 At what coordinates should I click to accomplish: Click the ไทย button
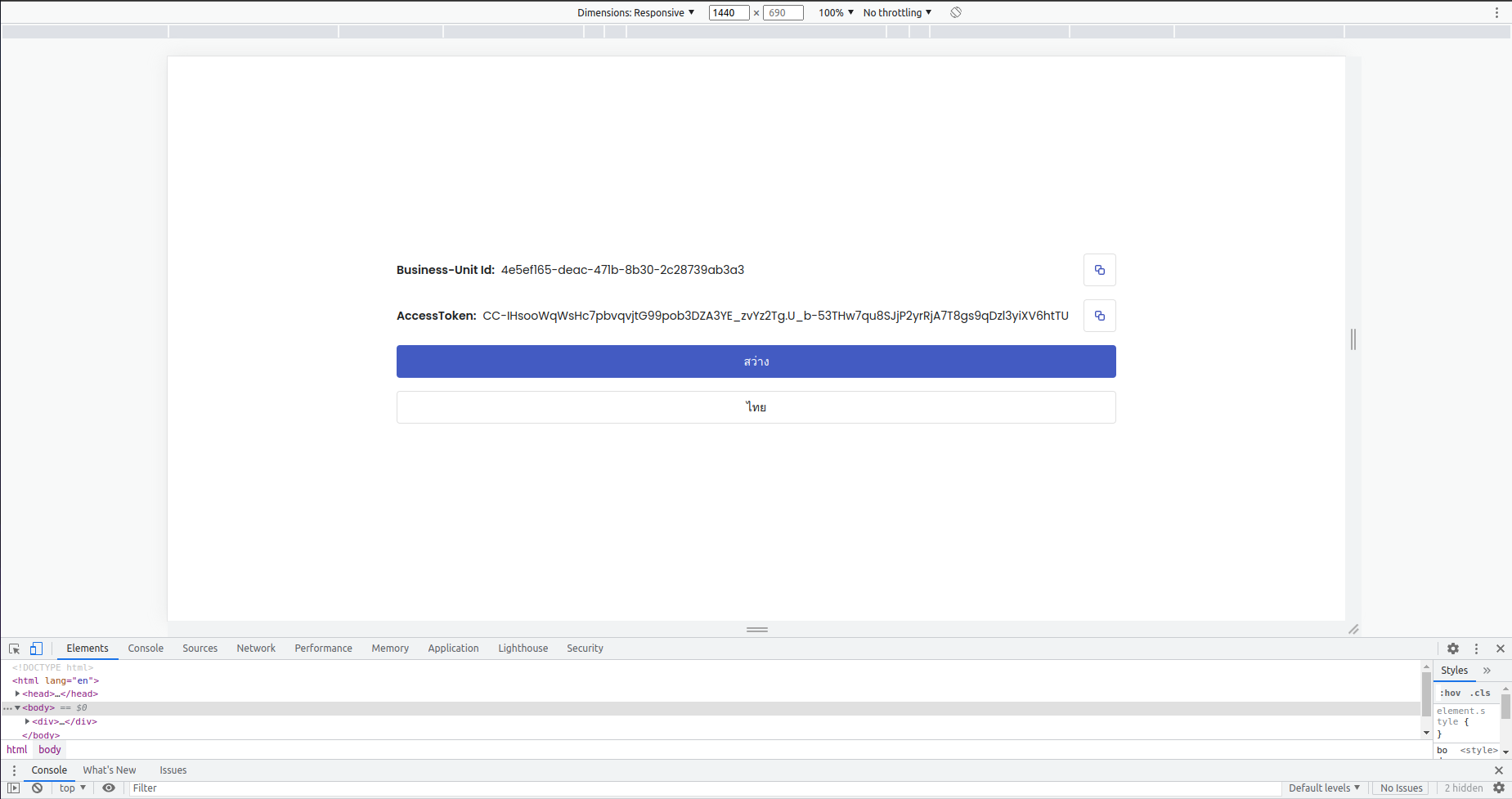pyautogui.click(x=756, y=406)
